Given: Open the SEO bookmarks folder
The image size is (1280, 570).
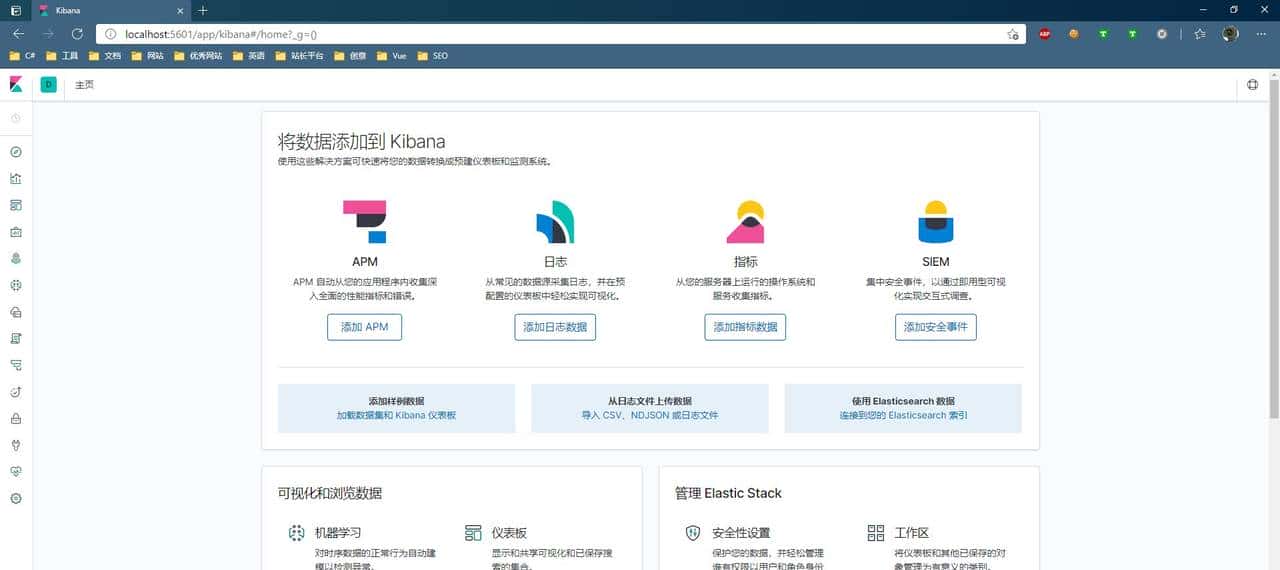Looking at the screenshot, I should (433, 56).
